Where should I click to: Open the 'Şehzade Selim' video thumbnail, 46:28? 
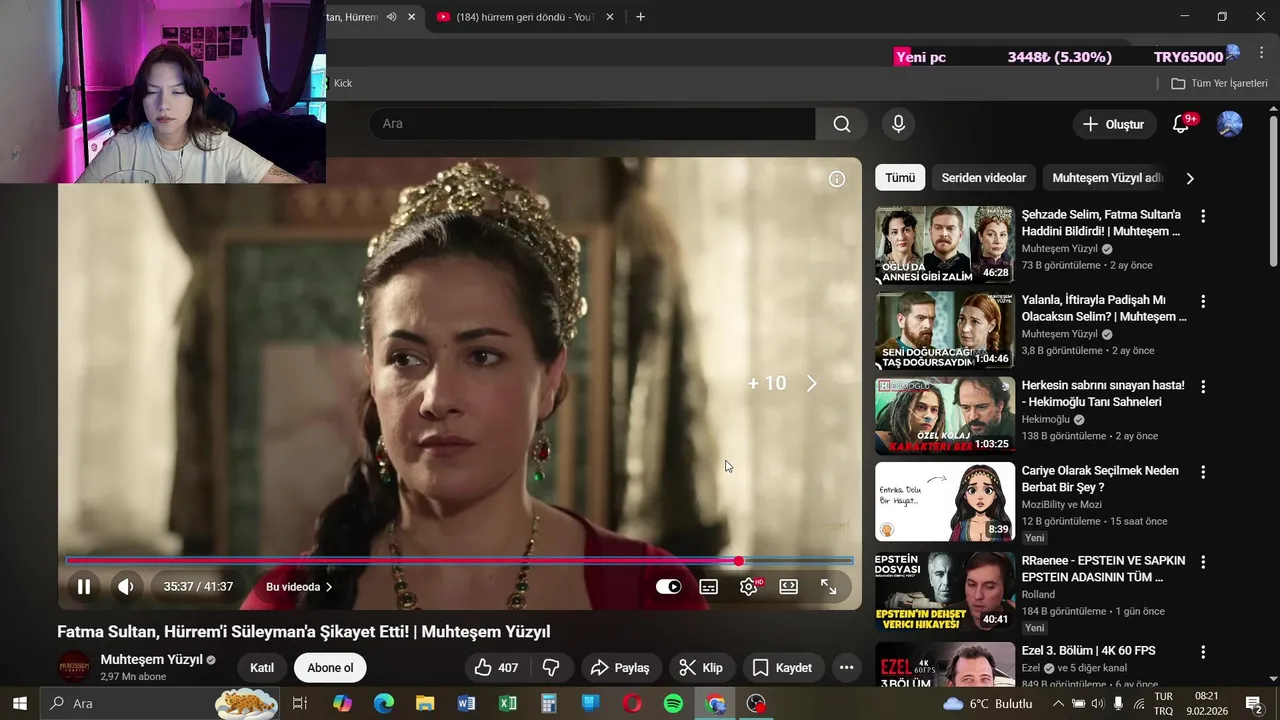click(945, 245)
